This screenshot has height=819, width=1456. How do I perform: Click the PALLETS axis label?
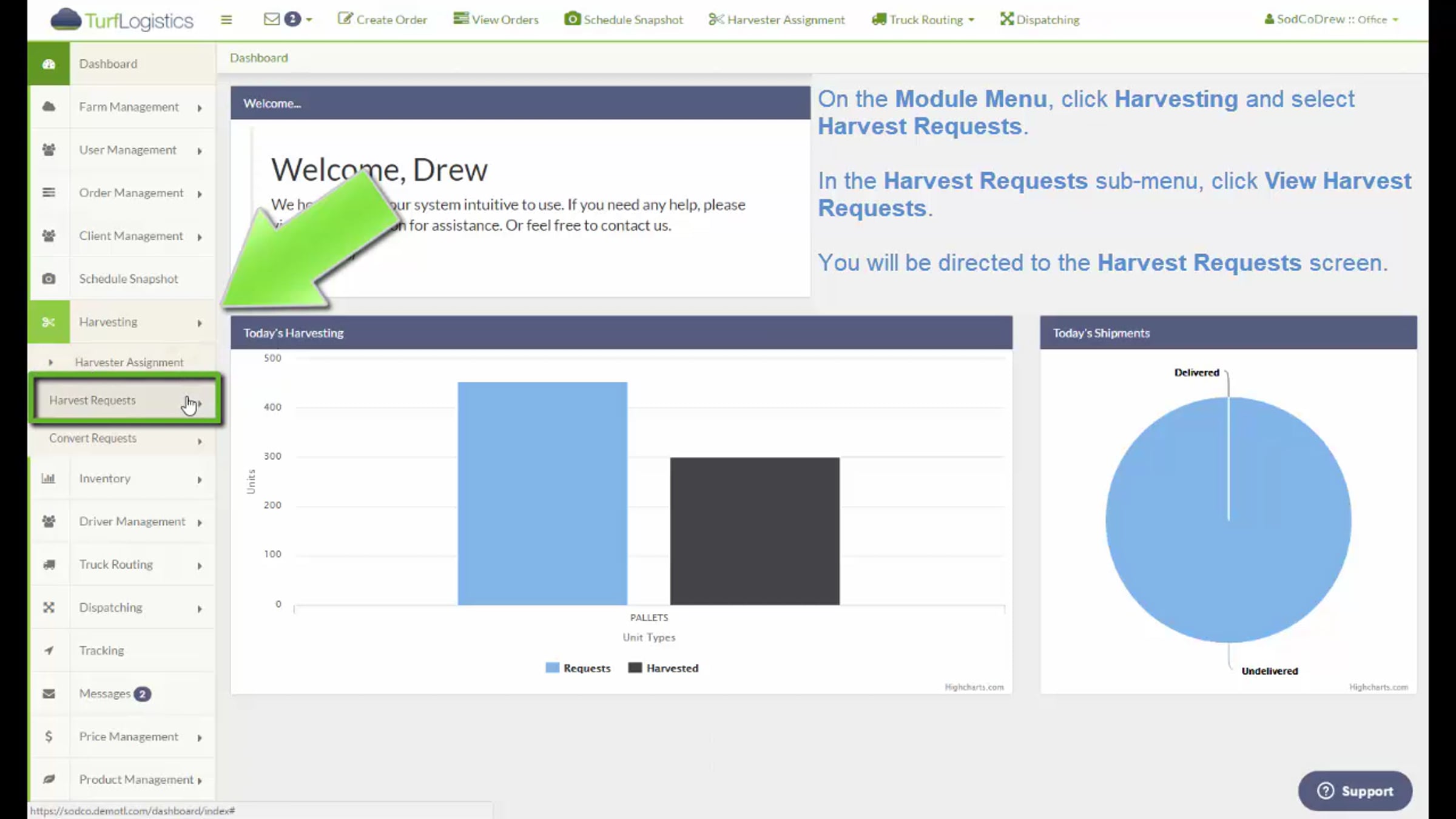(x=649, y=618)
